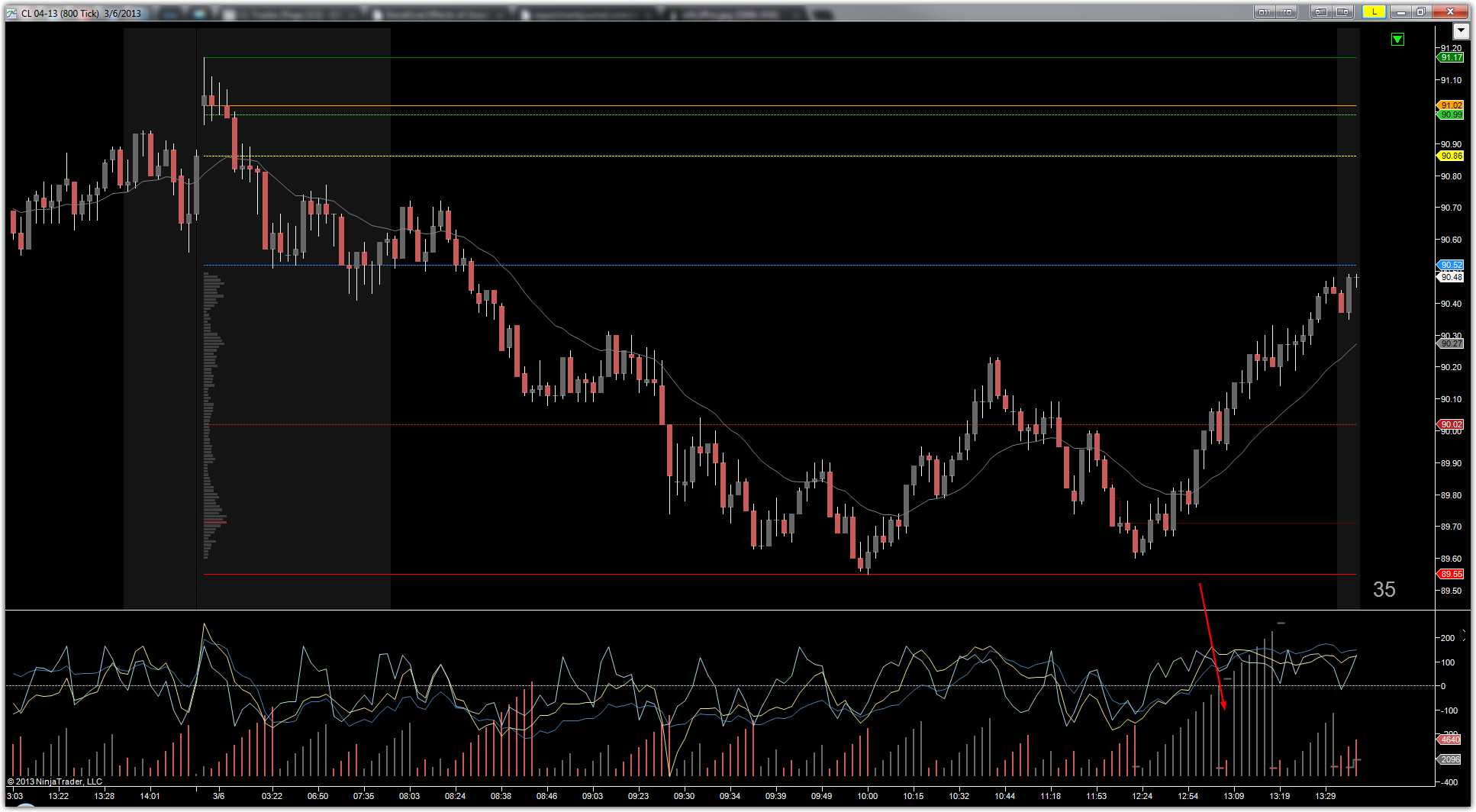Click the 06:50 time axis label
This screenshot has width=1476, height=812.
[x=318, y=796]
